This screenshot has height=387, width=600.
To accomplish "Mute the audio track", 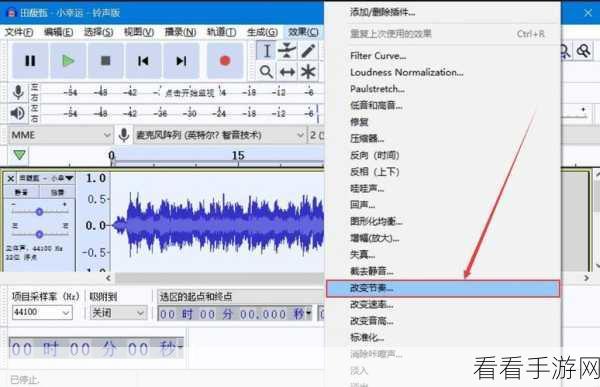I will pos(21,192).
